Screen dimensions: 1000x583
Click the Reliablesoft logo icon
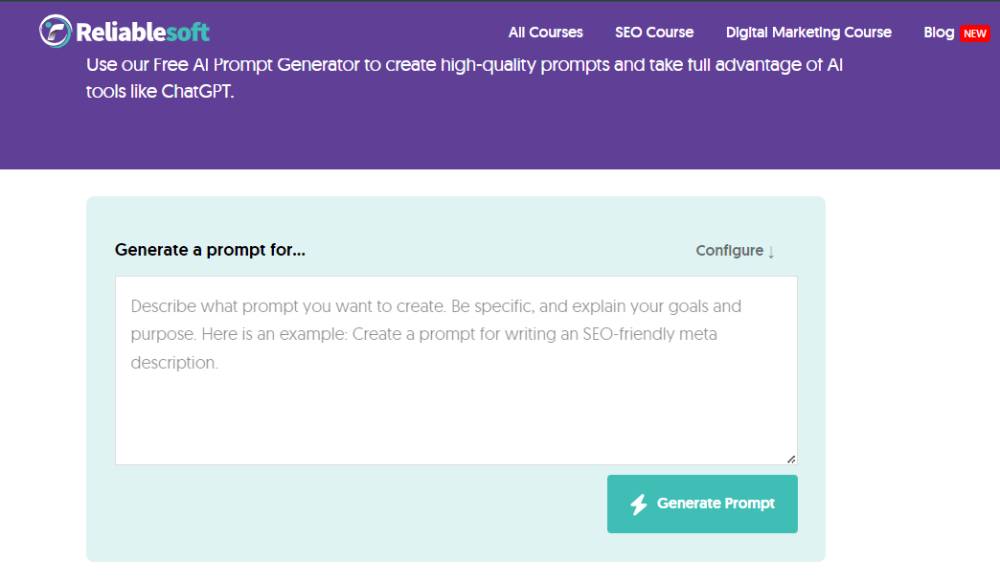(x=55, y=31)
